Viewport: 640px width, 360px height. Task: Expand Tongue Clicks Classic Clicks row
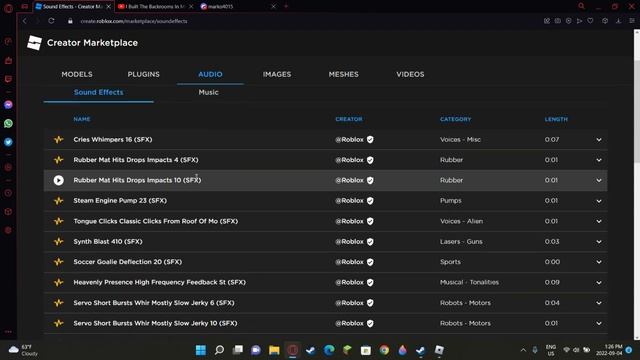coord(599,221)
